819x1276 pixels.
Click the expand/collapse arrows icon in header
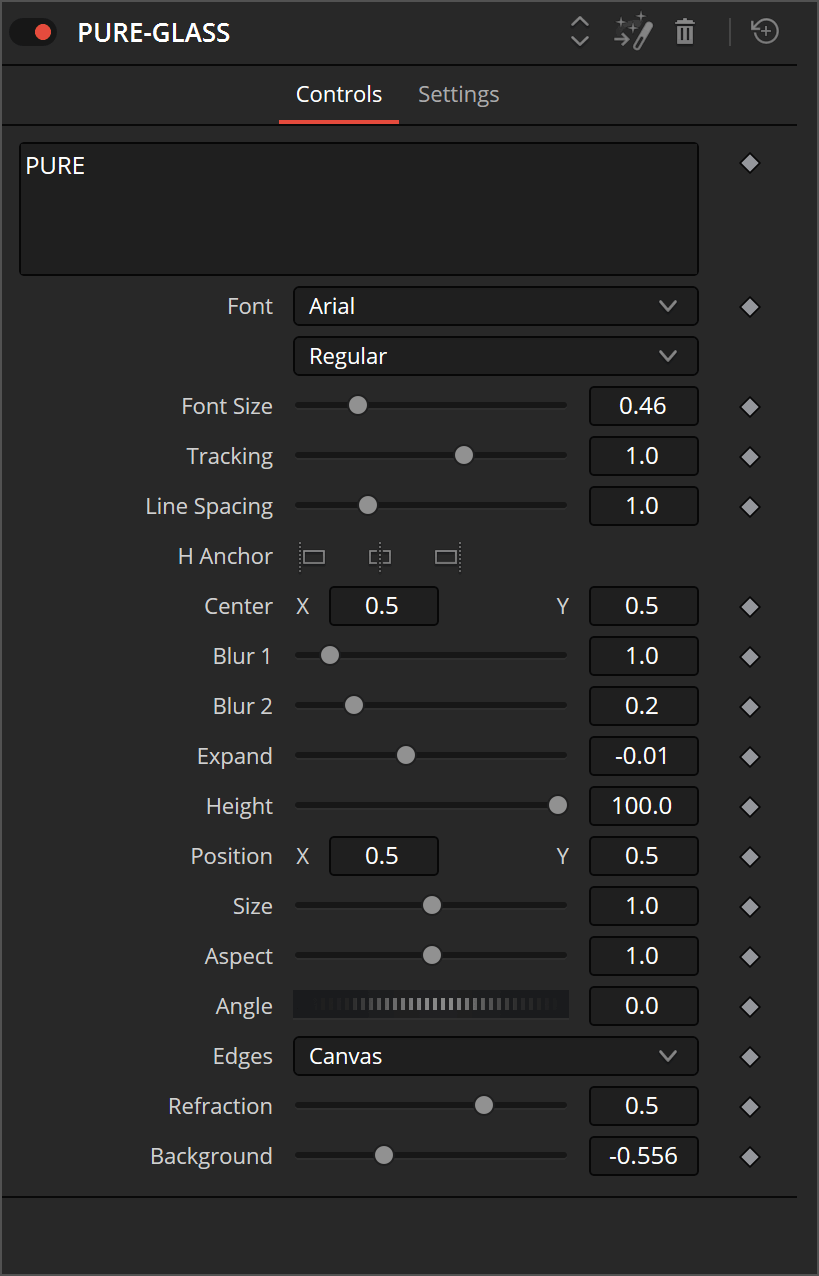(579, 32)
